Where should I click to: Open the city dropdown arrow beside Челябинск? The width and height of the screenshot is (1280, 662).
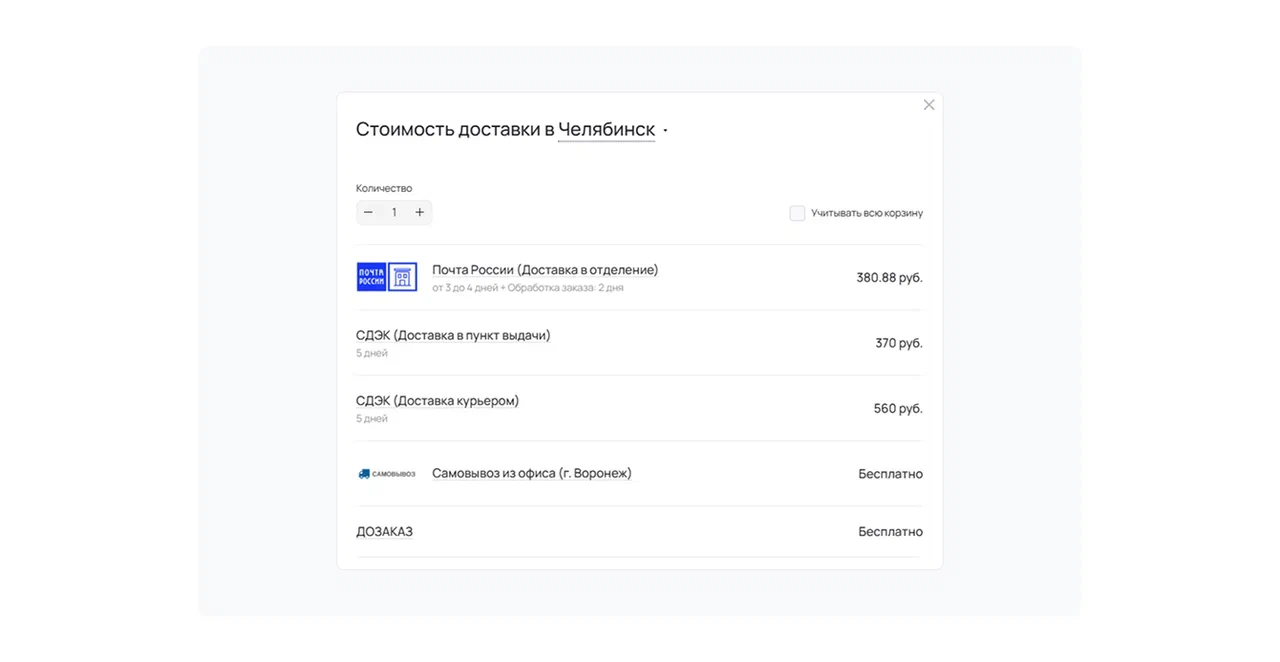click(666, 131)
